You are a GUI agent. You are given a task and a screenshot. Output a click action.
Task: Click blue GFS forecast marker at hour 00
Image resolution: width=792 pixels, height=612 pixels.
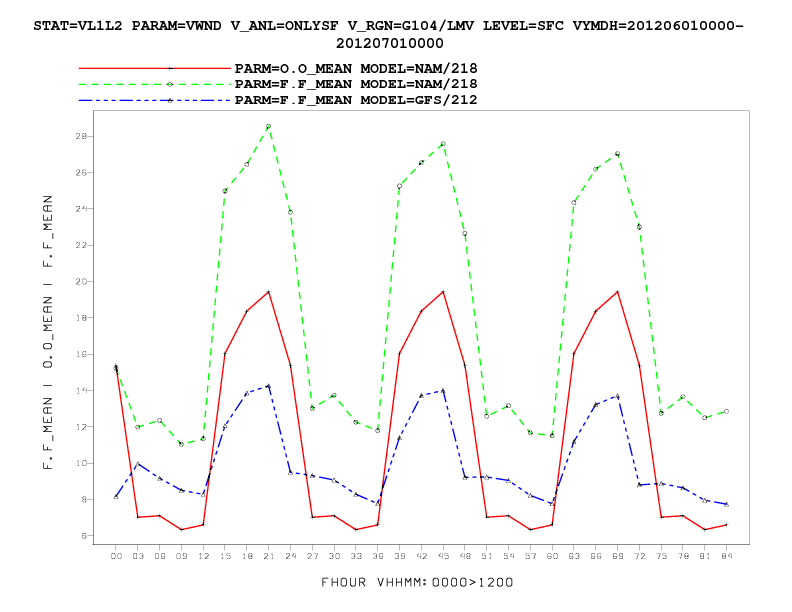tap(116, 497)
